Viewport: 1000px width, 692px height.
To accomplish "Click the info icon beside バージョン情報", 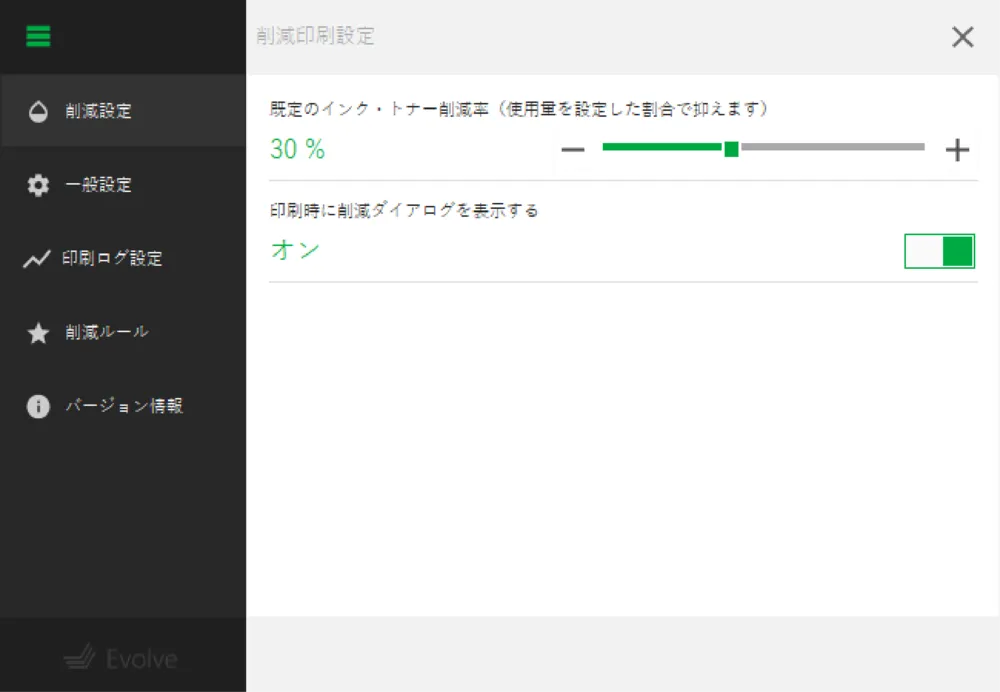I will point(38,406).
